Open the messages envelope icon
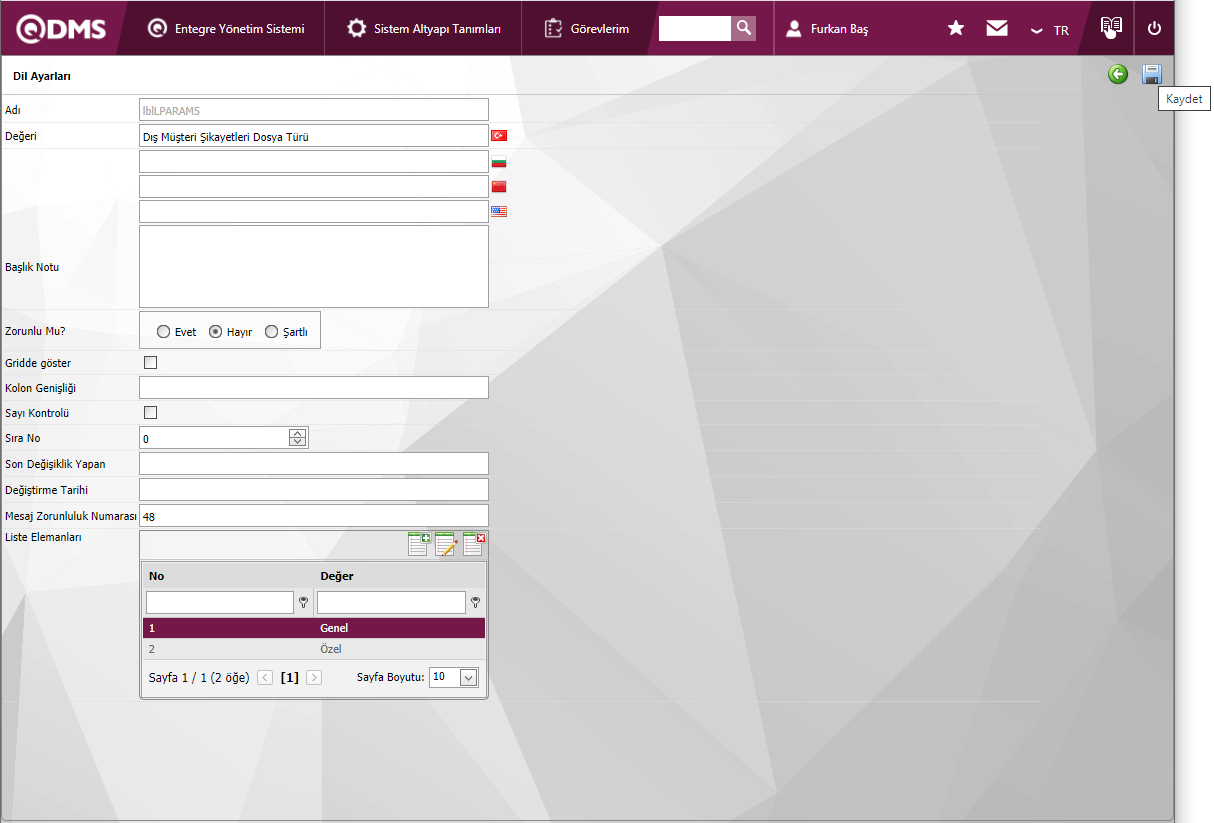This screenshot has width=1214, height=823. 997,28
